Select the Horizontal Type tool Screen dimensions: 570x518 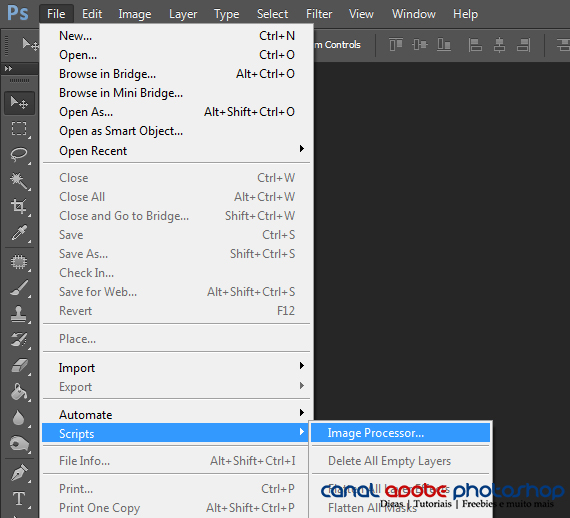click(x=19, y=499)
